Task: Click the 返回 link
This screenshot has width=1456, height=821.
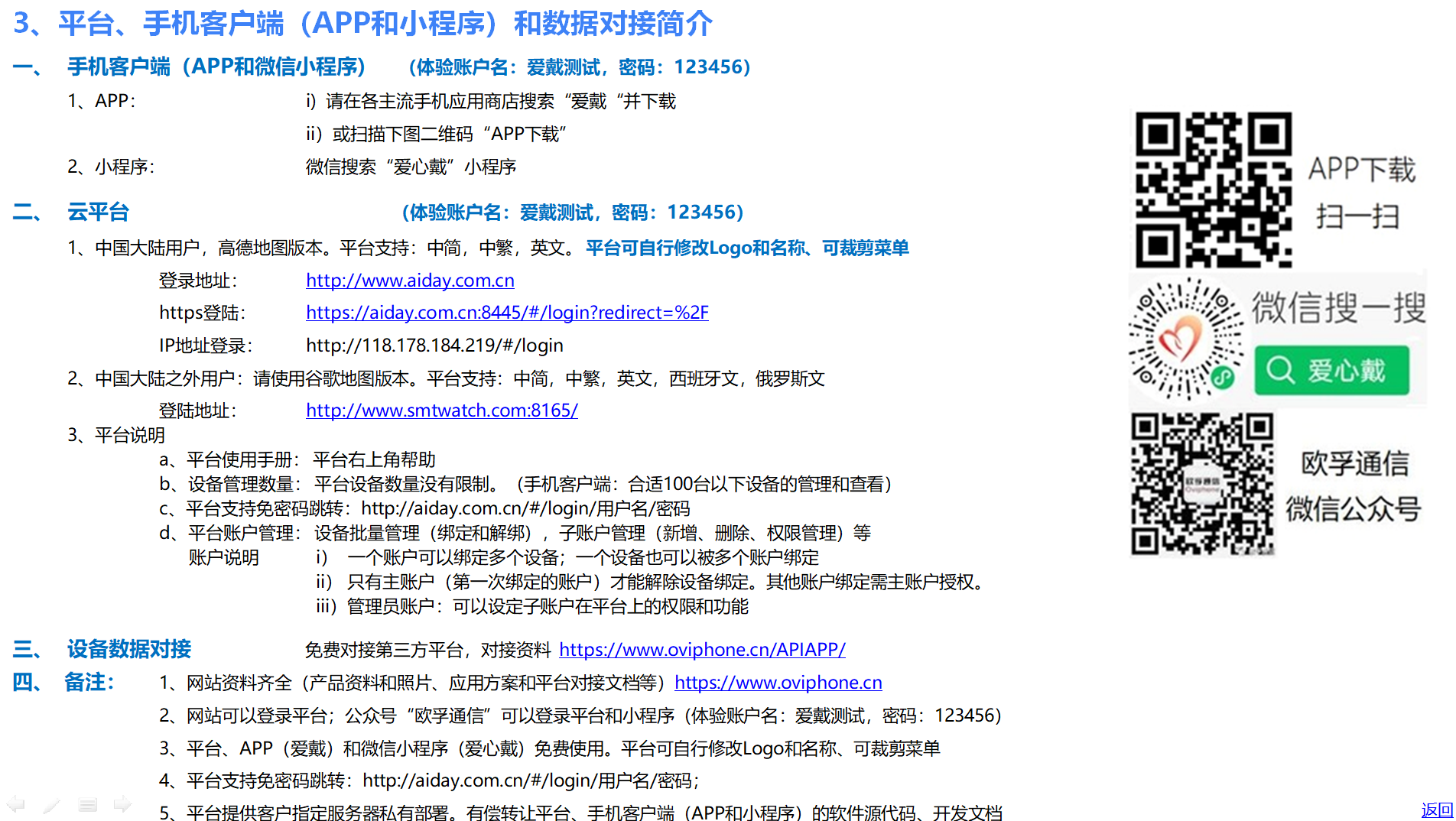Action: click(x=1436, y=810)
